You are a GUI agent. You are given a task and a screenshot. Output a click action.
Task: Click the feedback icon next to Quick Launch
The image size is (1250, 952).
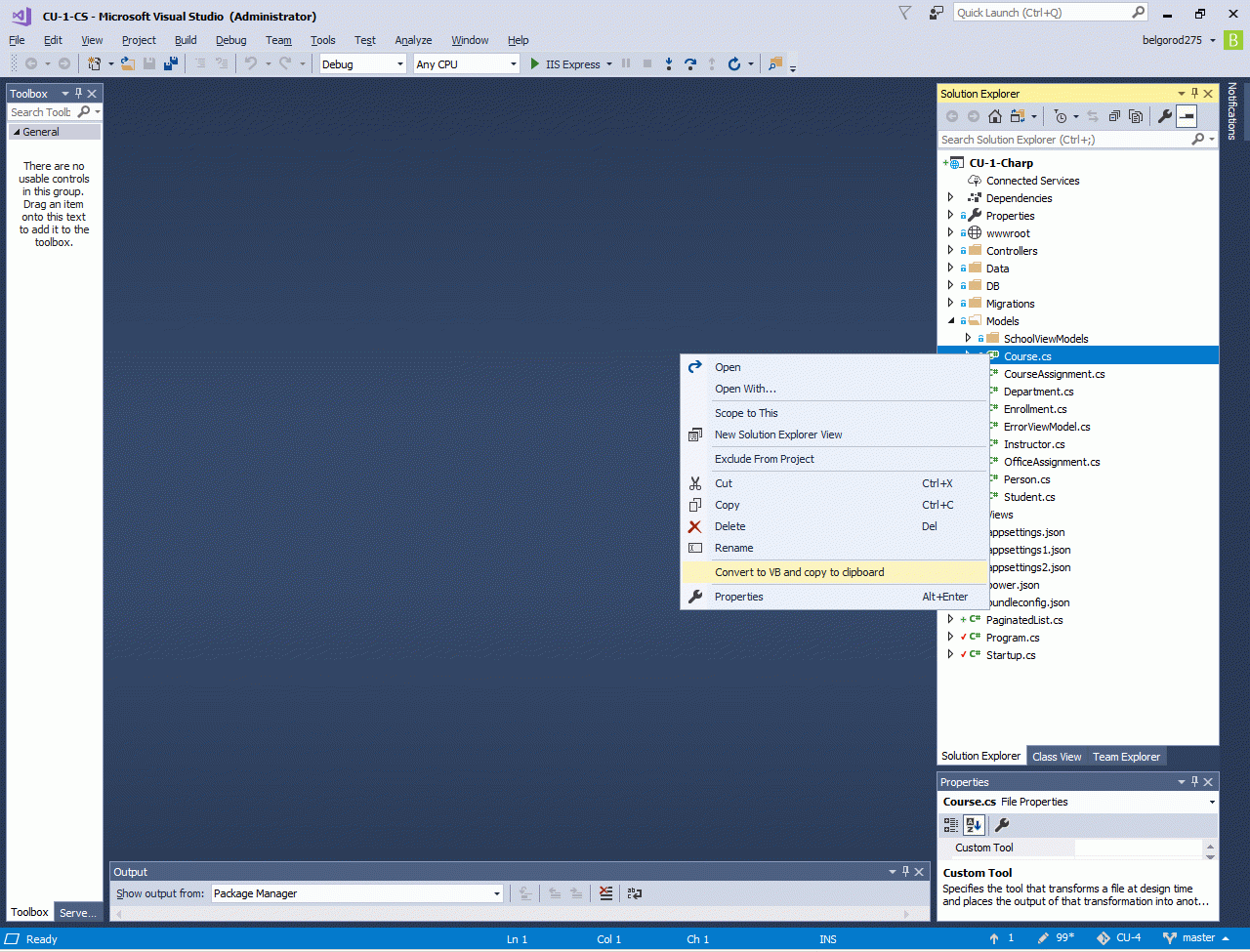tap(937, 13)
